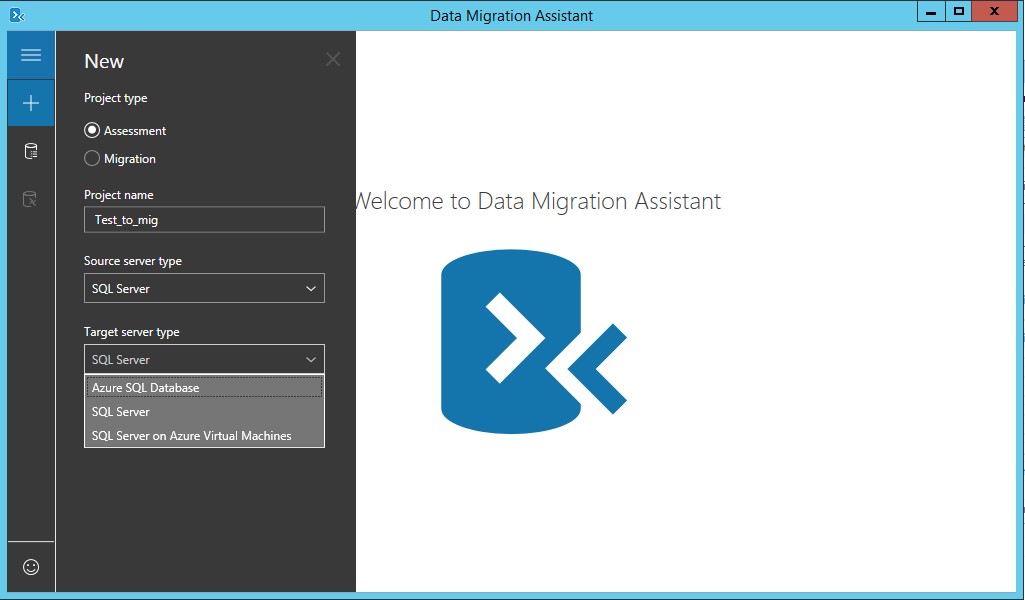Click the greyed database migration sidebar icon

click(x=30, y=199)
